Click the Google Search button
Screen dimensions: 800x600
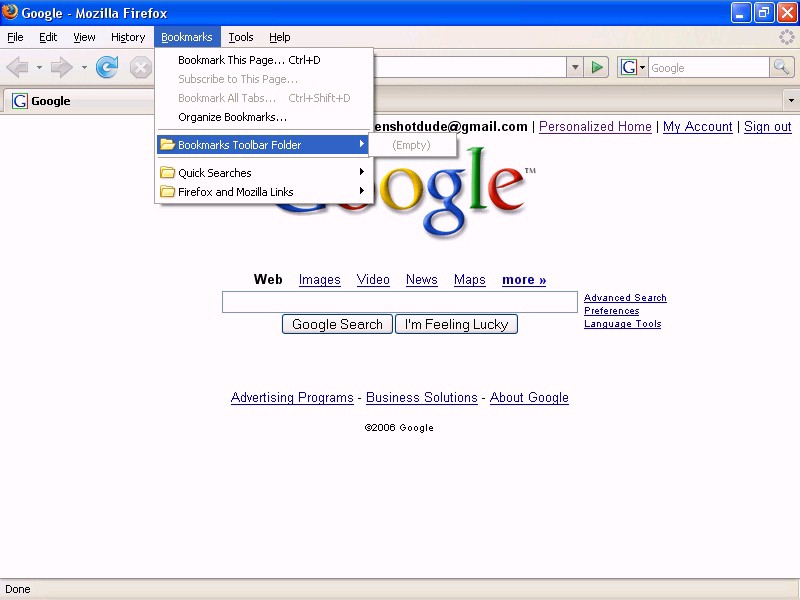[x=337, y=324]
